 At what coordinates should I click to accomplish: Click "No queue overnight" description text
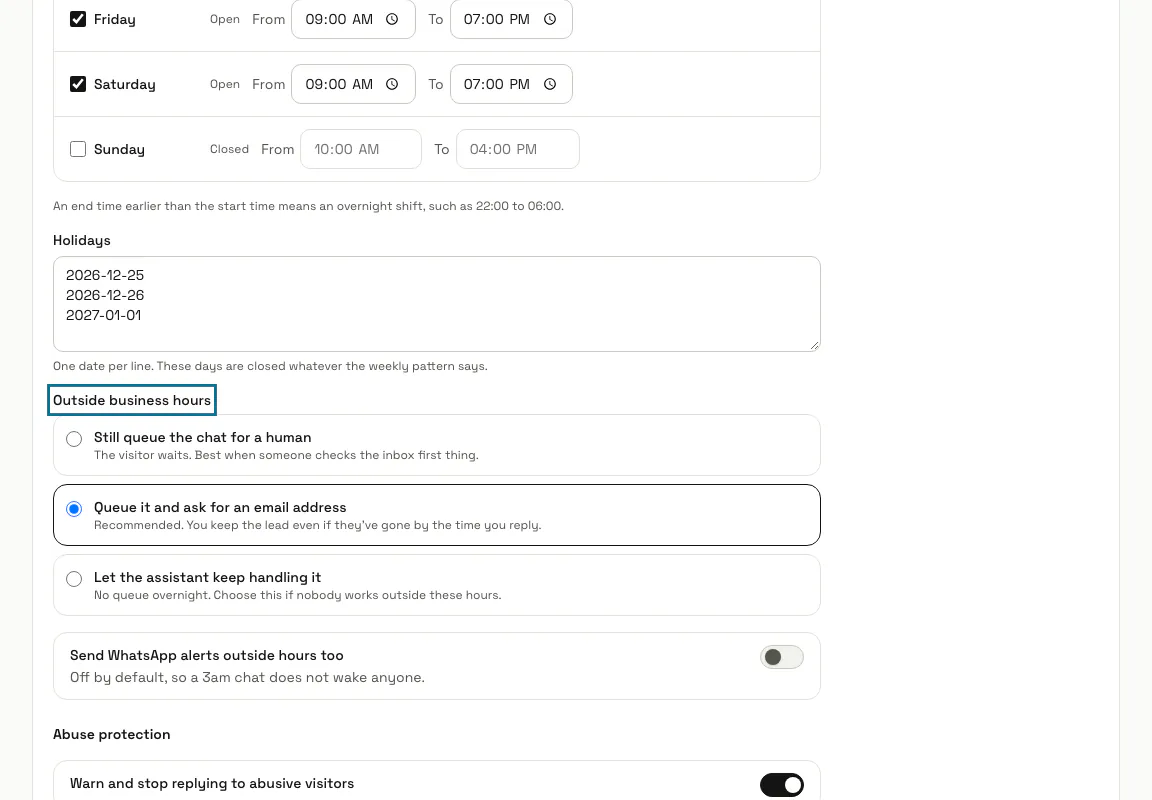pyautogui.click(x=298, y=595)
